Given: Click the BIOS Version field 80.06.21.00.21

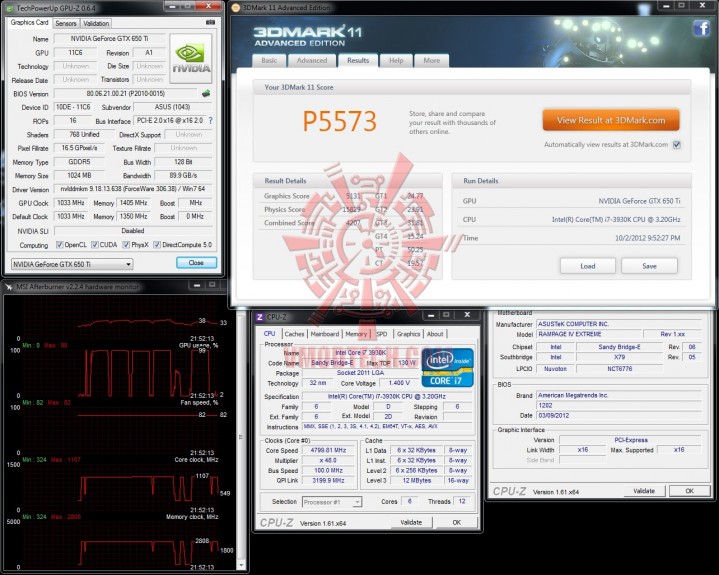Looking at the screenshot, I should click(126, 94).
